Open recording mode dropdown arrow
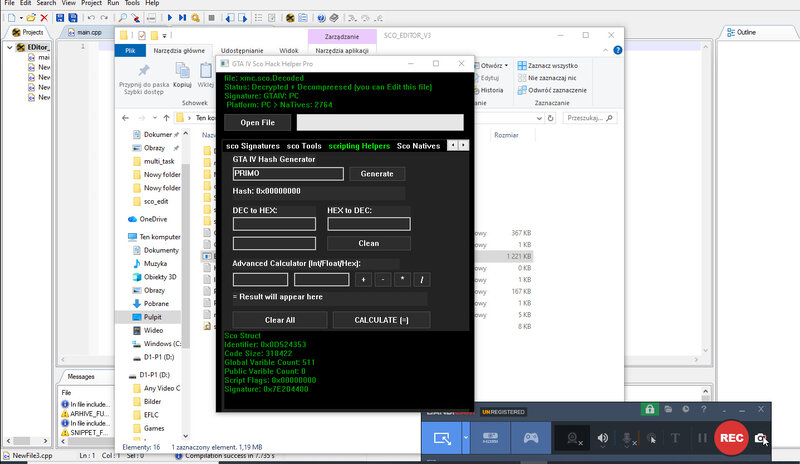Viewport: 800px width, 464px height. (466, 437)
